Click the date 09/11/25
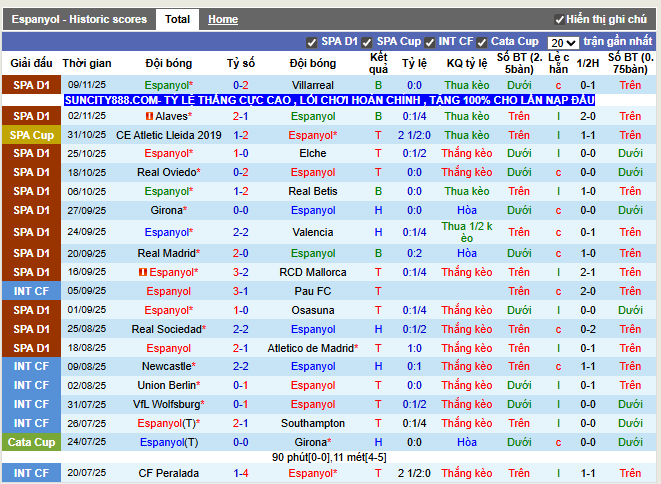Screen dimensions: 661x484 [x=87, y=85]
